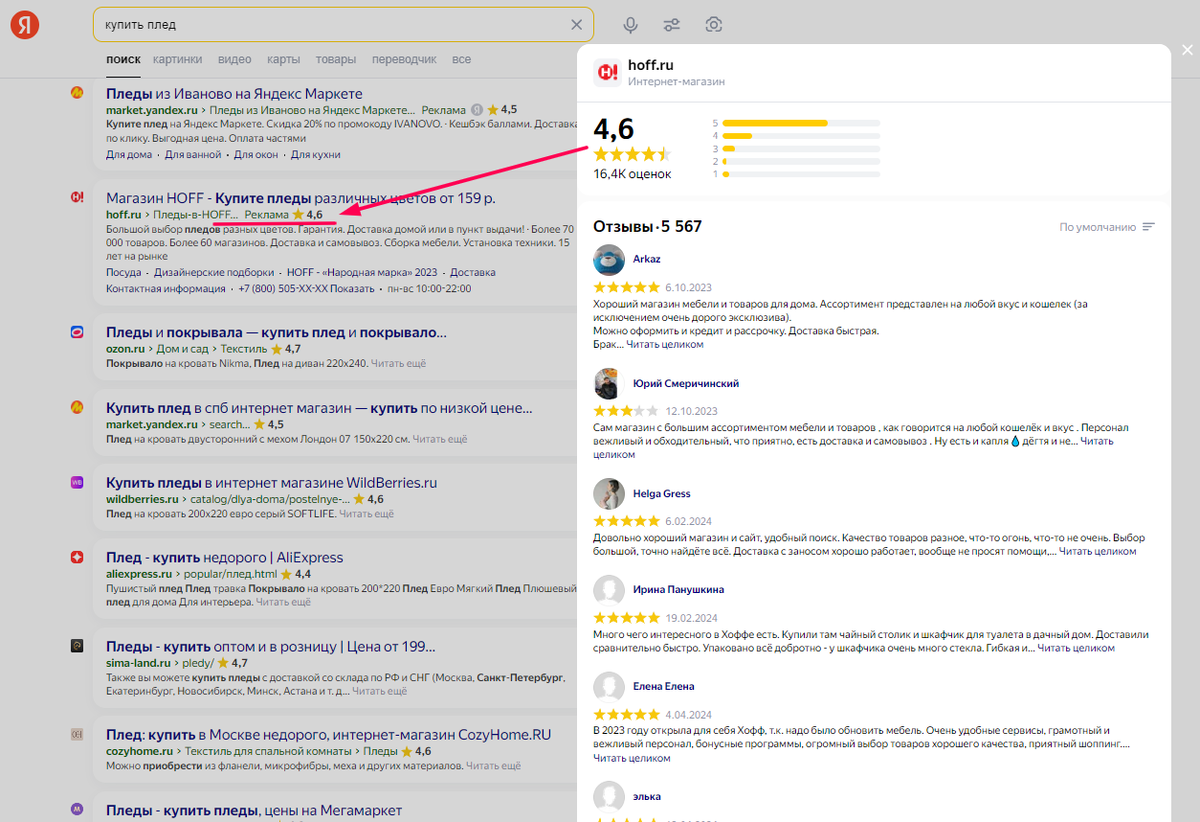Click the Для кухни sitelink
The height and width of the screenshot is (822, 1200).
(315, 155)
